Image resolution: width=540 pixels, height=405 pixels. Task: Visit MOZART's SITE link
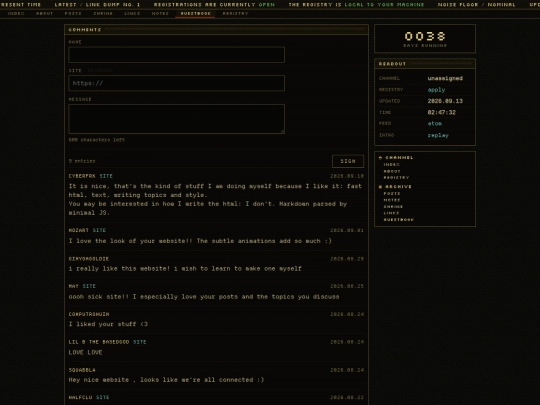[99, 230]
